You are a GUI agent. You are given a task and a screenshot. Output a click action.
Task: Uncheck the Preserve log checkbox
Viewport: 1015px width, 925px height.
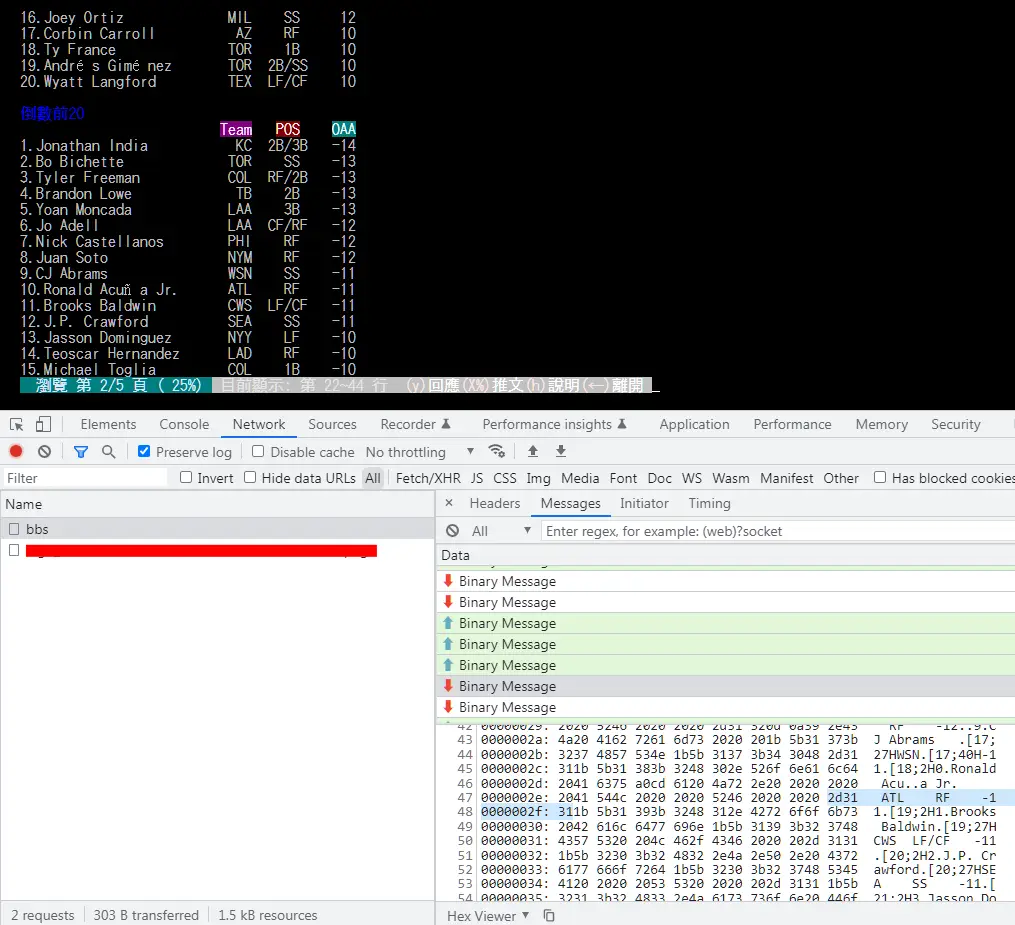click(x=145, y=452)
